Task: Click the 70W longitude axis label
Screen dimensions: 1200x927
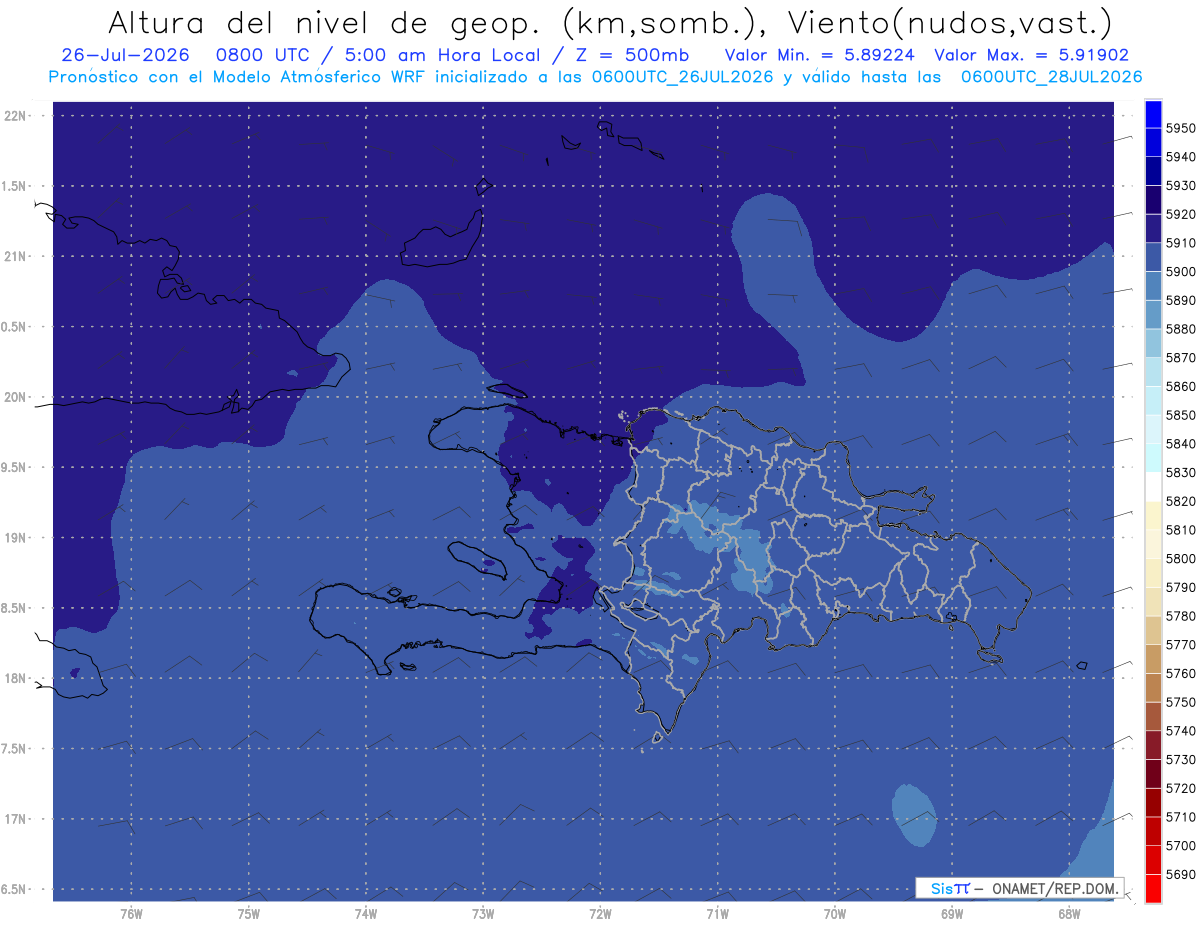Action: pos(835,913)
